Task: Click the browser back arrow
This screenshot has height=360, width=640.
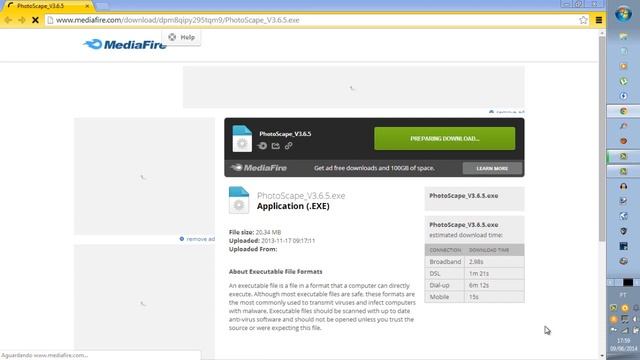Action: click(x=8, y=20)
